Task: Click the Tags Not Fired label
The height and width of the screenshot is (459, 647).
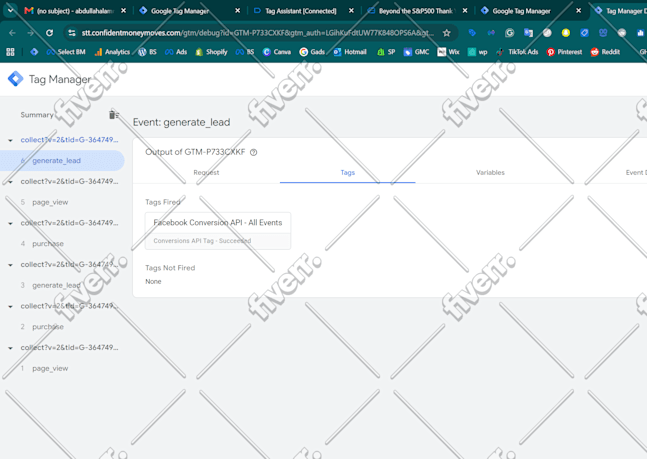Action: (x=170, y=268)
